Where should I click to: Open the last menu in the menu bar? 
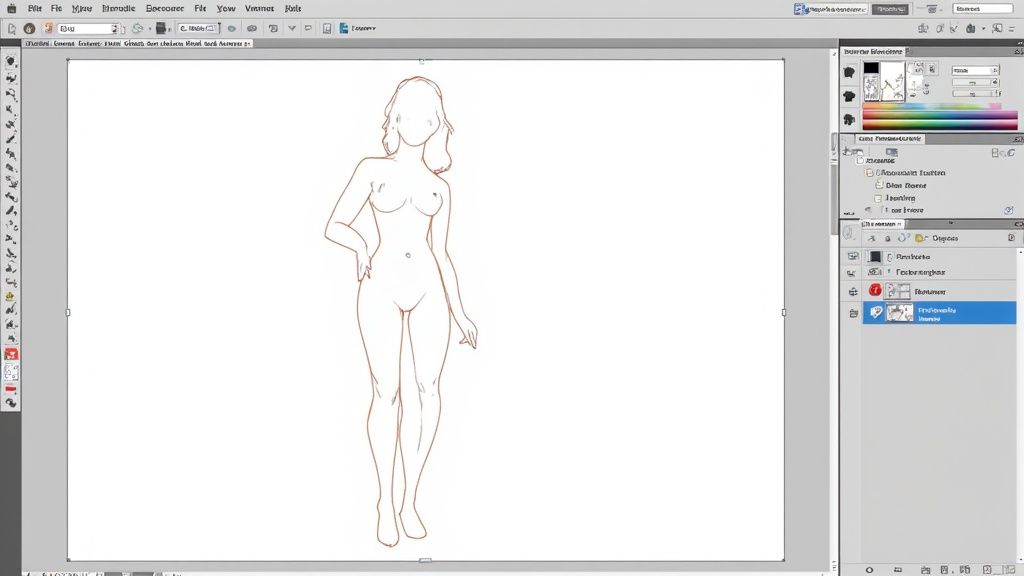[x=292, y=8]
